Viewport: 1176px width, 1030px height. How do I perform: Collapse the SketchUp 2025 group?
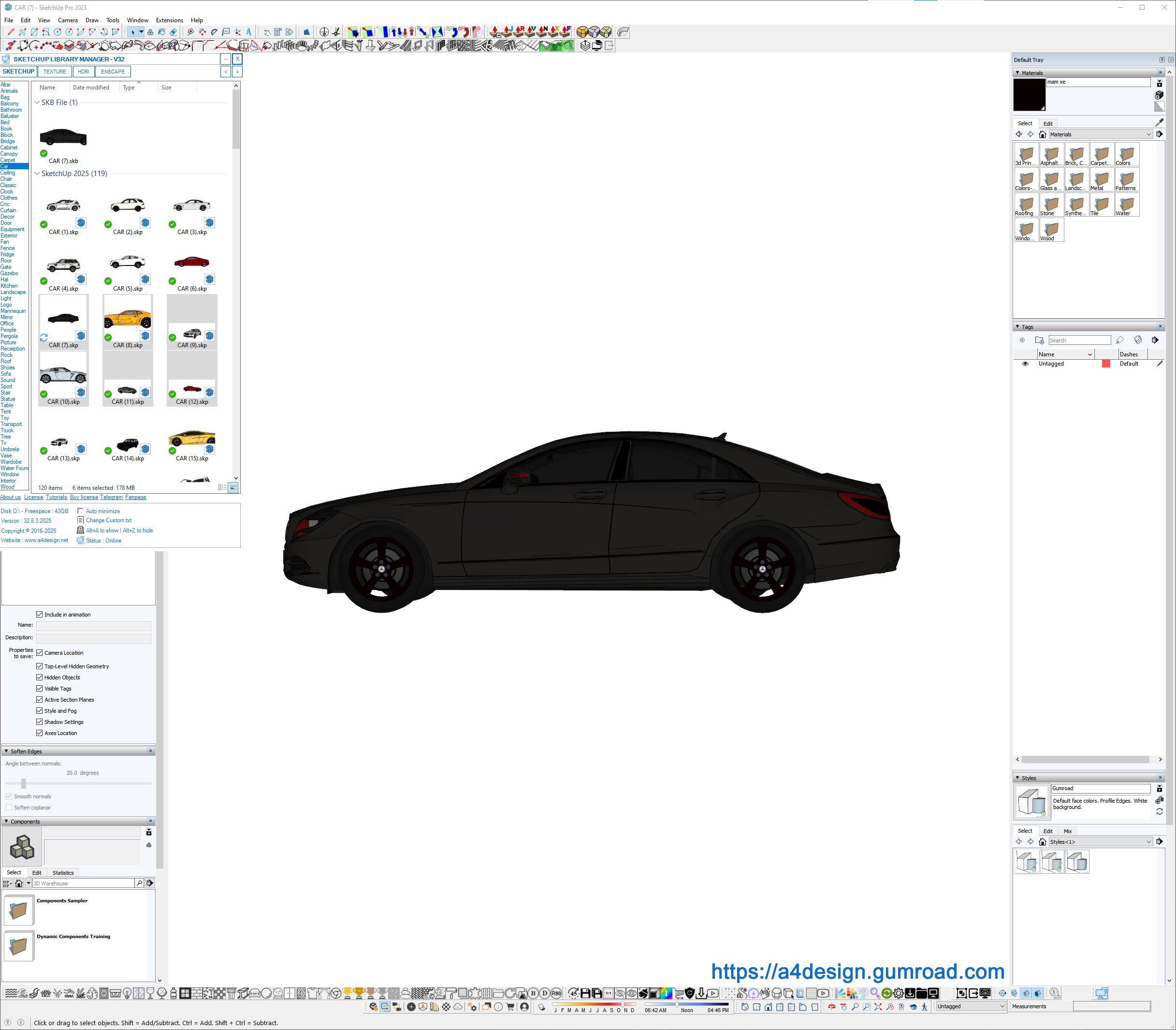click(37, 174)
